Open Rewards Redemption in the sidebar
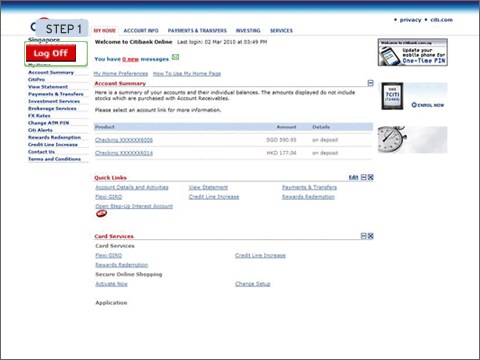Viewport: 480px width, 360px height. click(x=54, y=137)
